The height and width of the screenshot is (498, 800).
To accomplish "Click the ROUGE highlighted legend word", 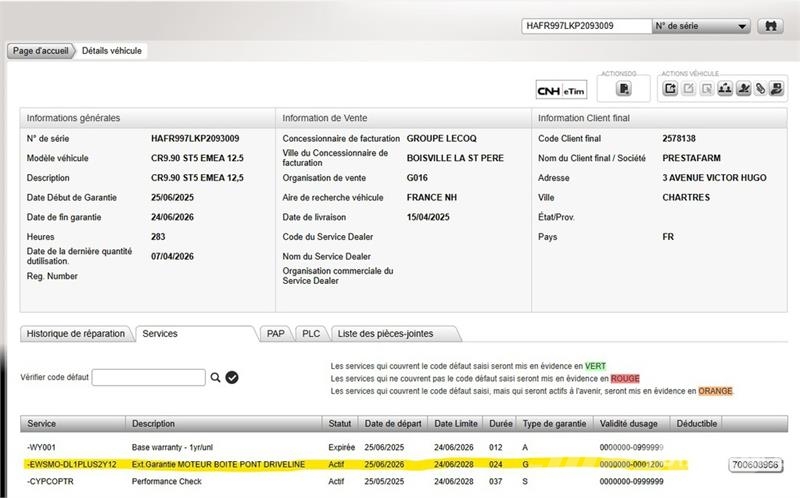I will click(x=625, y=379).
